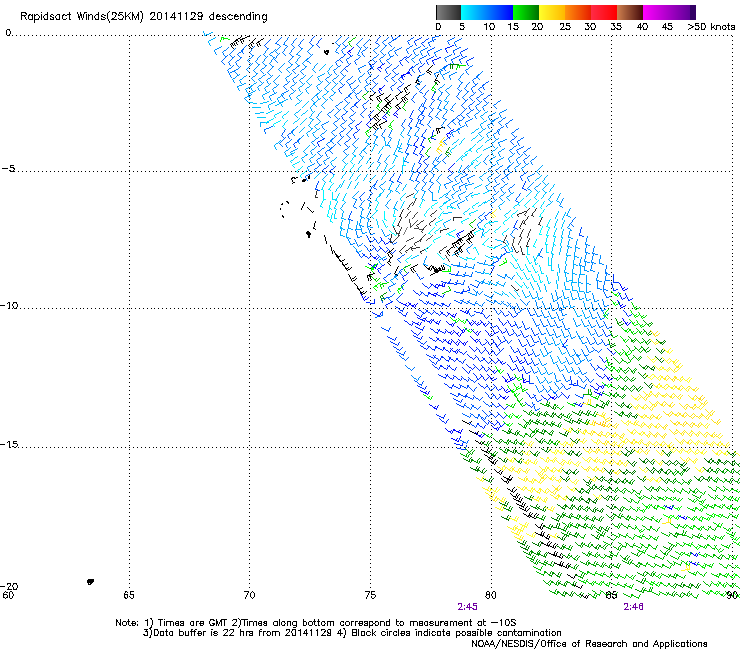Click the '70' longitude axis label
The image size is (740, 650).
(x=249, y=595)
